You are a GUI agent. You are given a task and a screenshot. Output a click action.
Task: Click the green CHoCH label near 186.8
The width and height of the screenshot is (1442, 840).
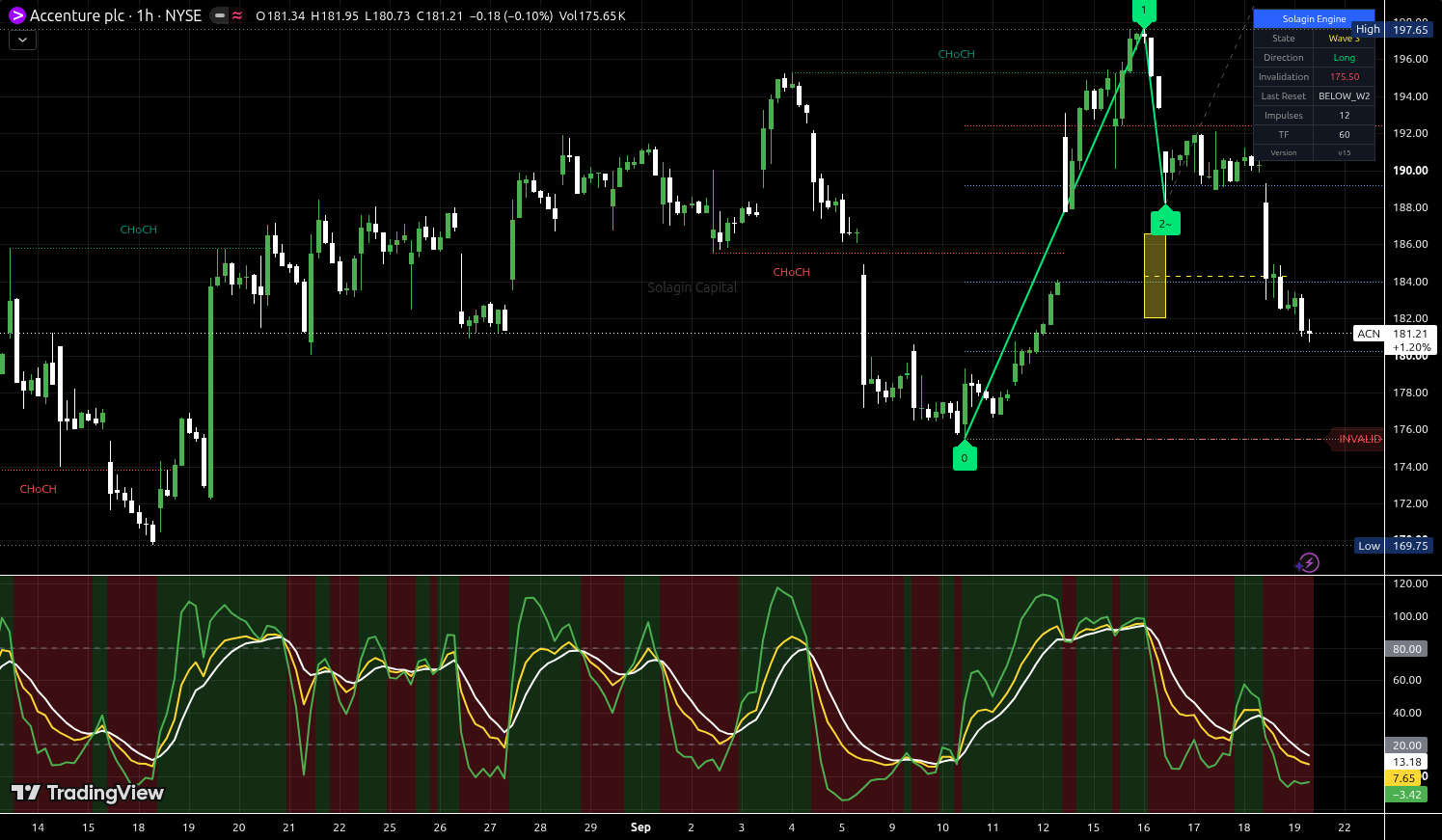click(138, 230)
